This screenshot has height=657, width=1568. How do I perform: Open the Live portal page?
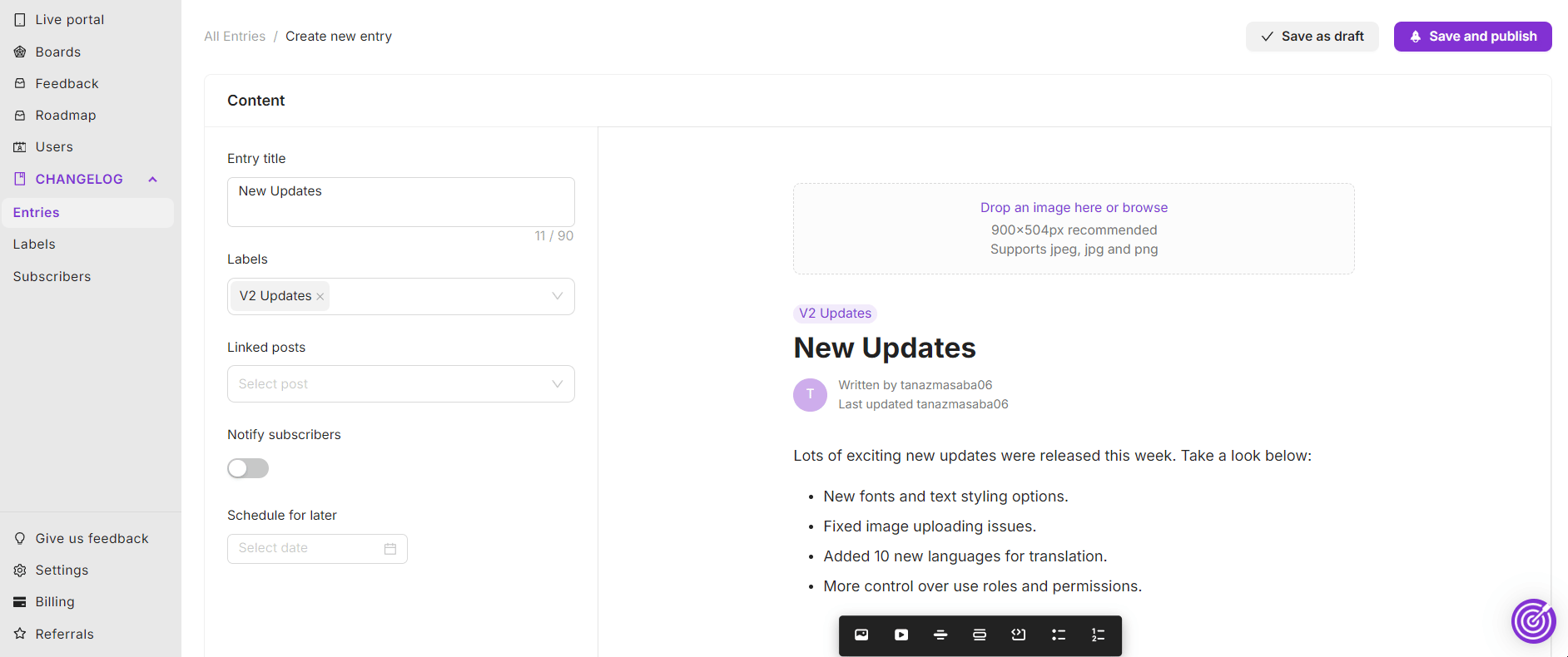70,19
